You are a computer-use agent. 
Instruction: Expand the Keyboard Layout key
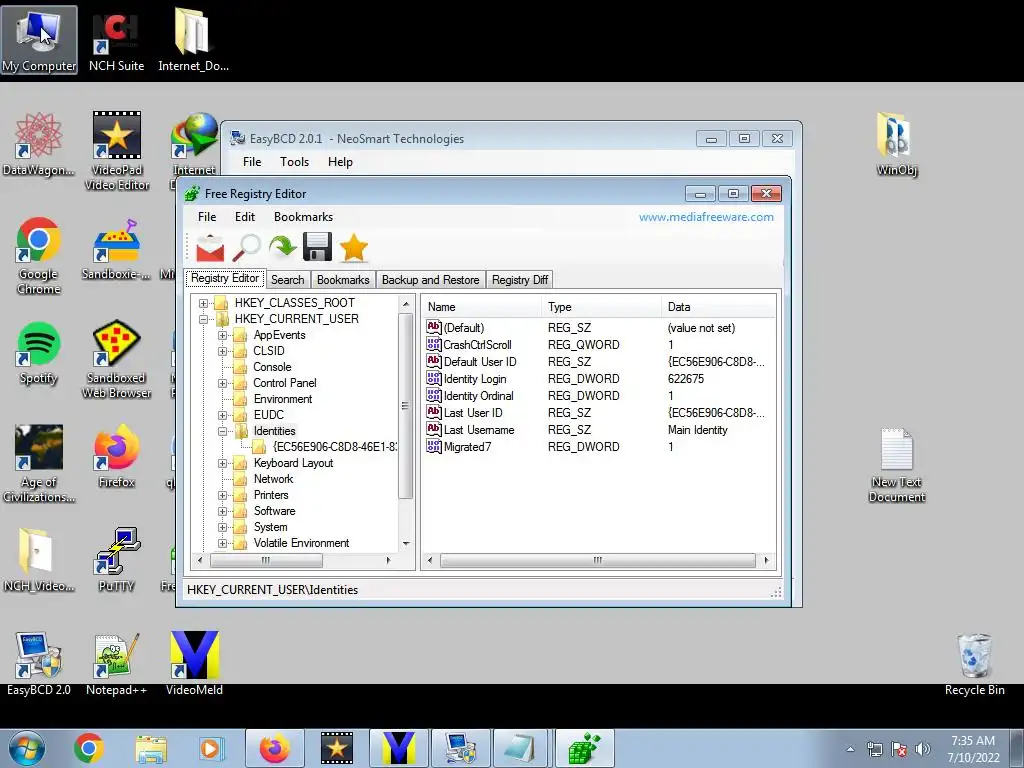click(x=223, y=463)
